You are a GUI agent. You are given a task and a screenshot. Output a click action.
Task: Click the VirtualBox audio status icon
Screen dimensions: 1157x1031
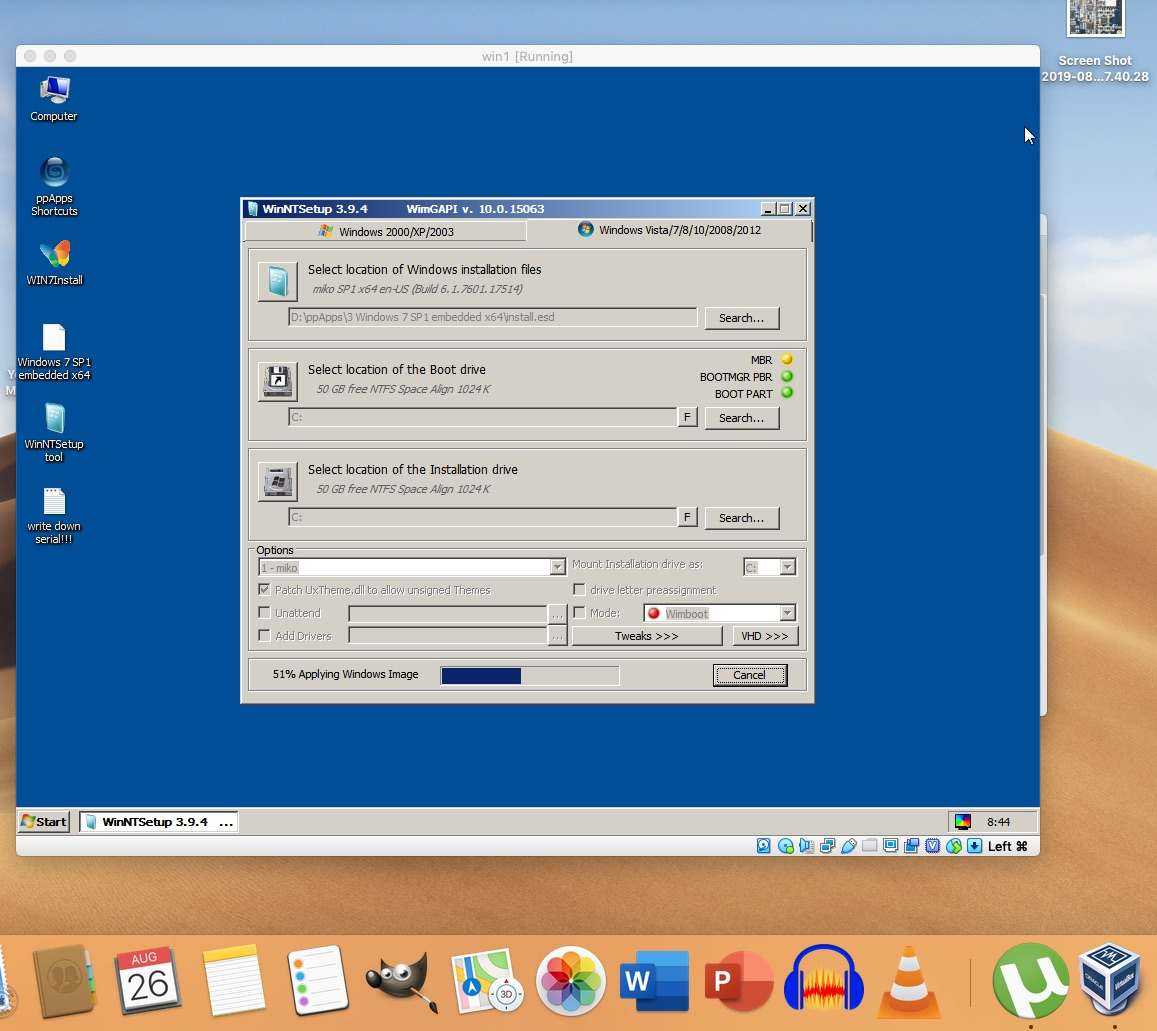tap(806, 846)
